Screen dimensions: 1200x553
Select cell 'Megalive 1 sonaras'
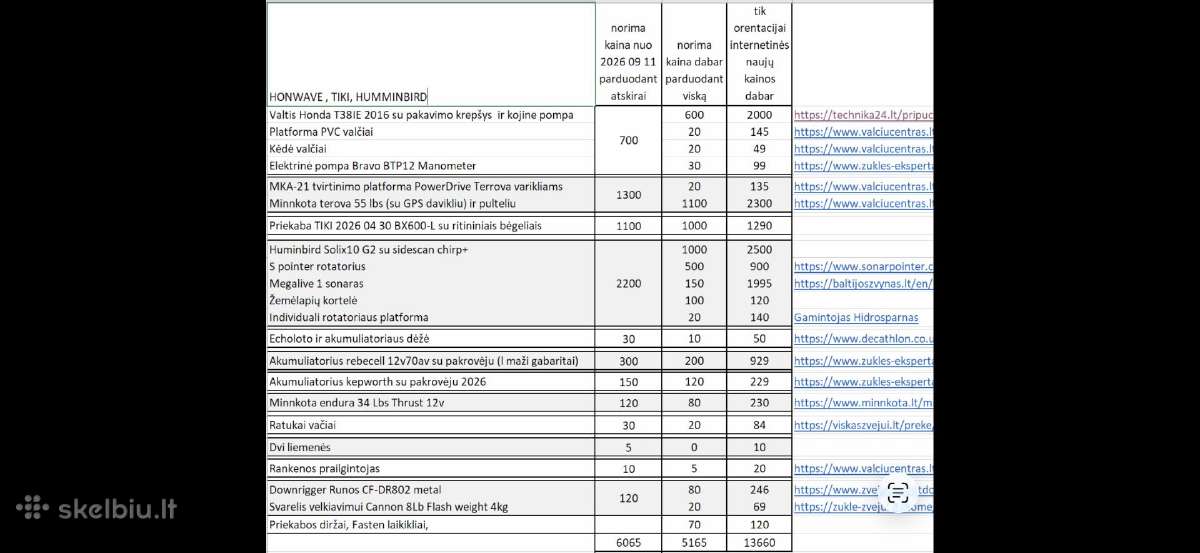[431, 284]
